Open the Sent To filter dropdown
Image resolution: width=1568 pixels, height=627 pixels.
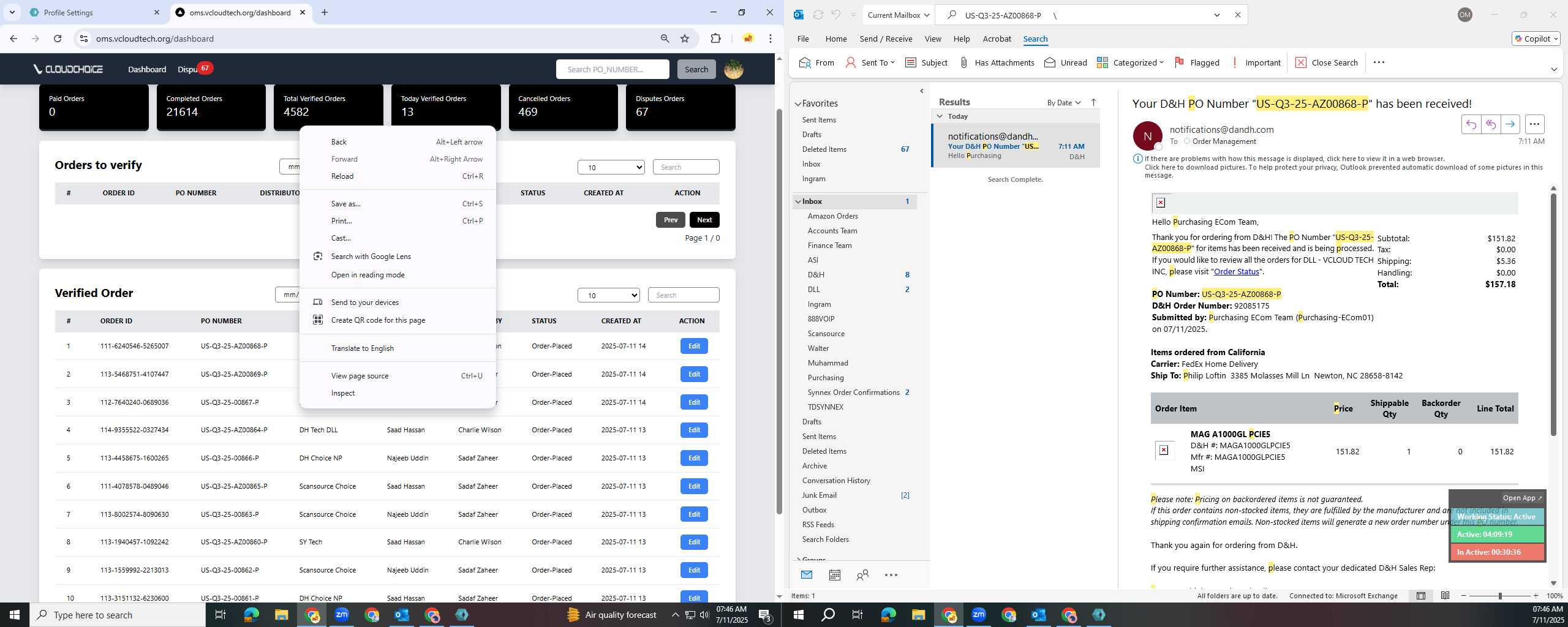870,62
